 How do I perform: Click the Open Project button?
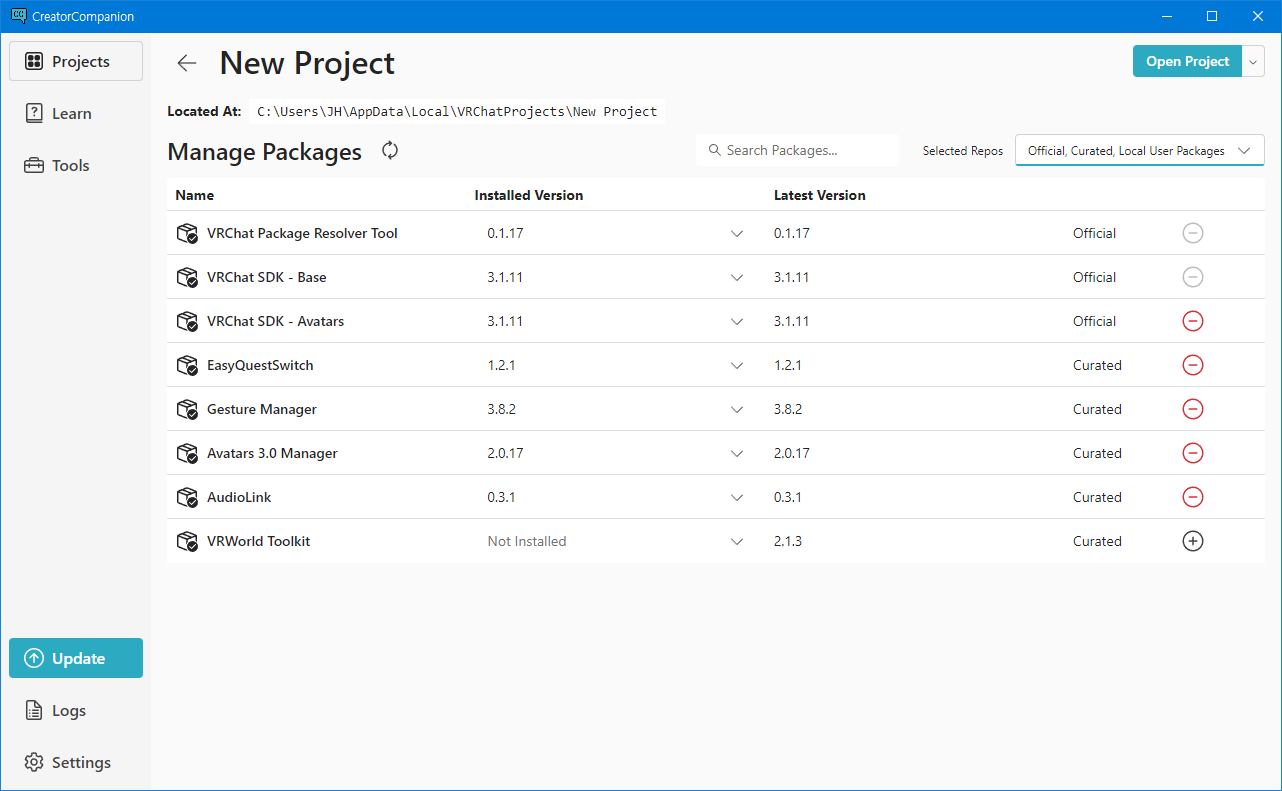click(1187, 61)
